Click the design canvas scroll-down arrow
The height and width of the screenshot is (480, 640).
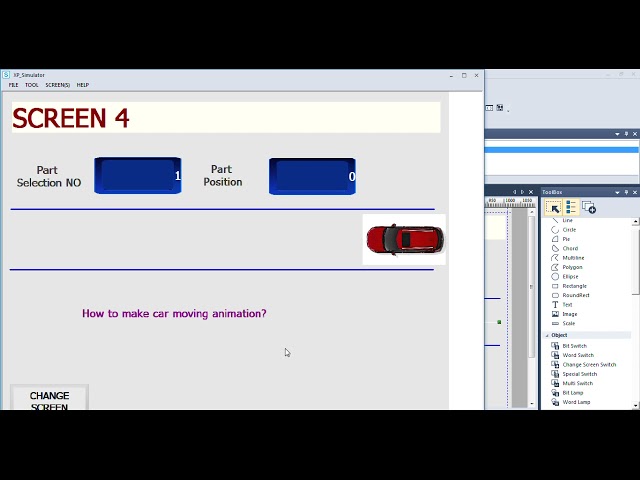click(x=531, y=404)
